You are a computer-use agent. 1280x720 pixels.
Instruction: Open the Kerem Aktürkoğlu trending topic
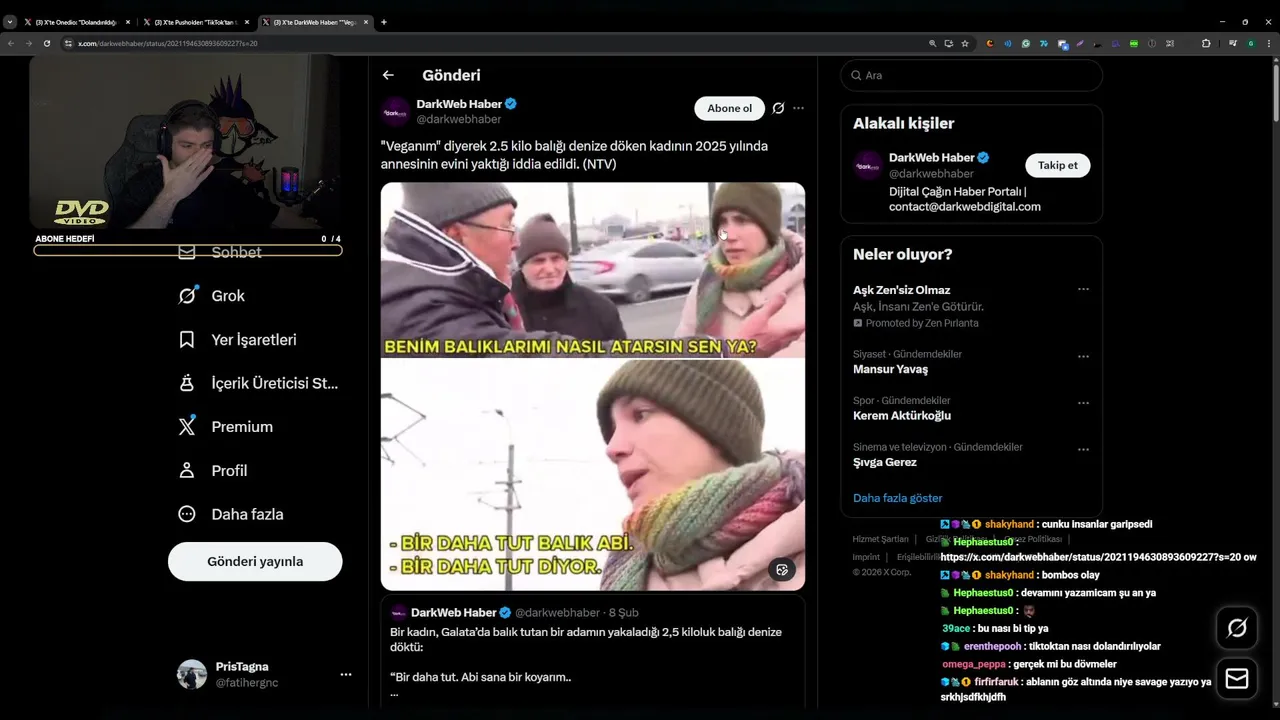click(x=902, y=416)
